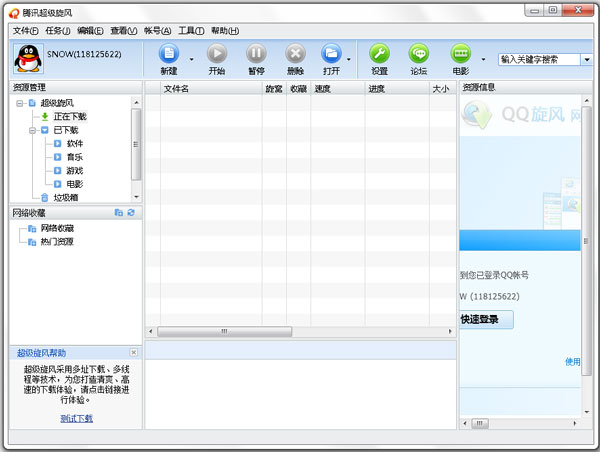Sort by the 大小 column header
This screenshot has width=600, height=452.
click(x=443, y=89)
